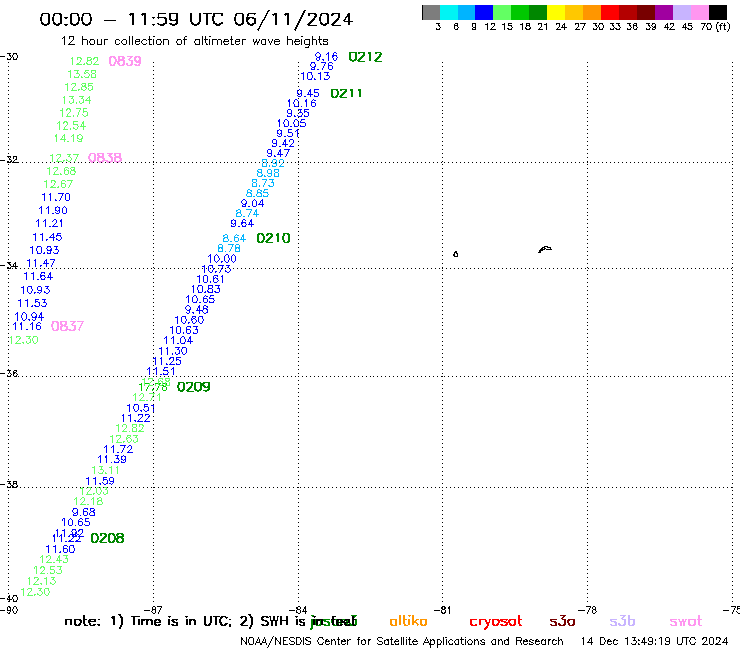Click the s3b satellite legend label
The height and width of the screenshot is (650, 740).
click(622, 621)
